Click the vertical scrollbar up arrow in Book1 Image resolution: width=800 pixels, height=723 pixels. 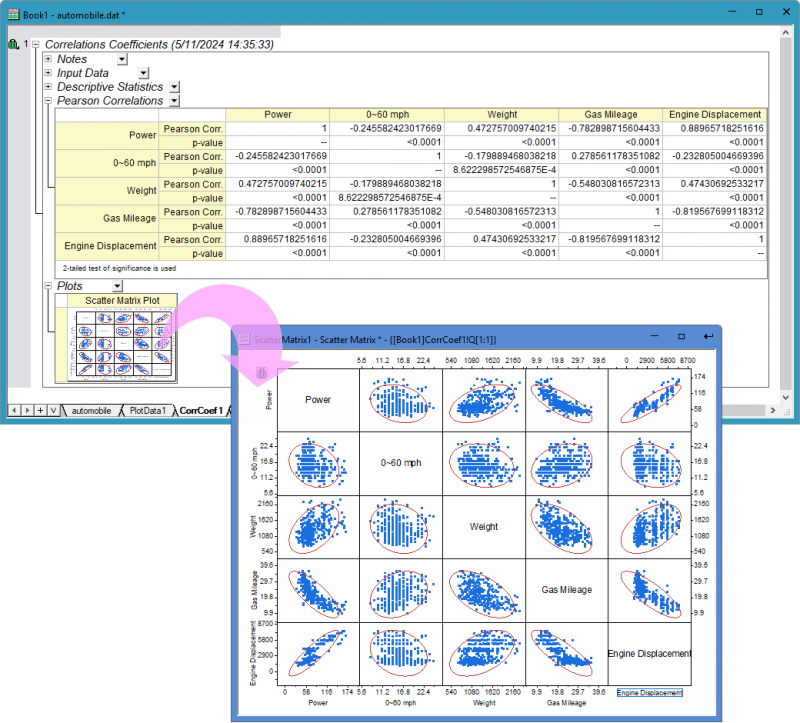pyautogui.click(x=785, y=32)
